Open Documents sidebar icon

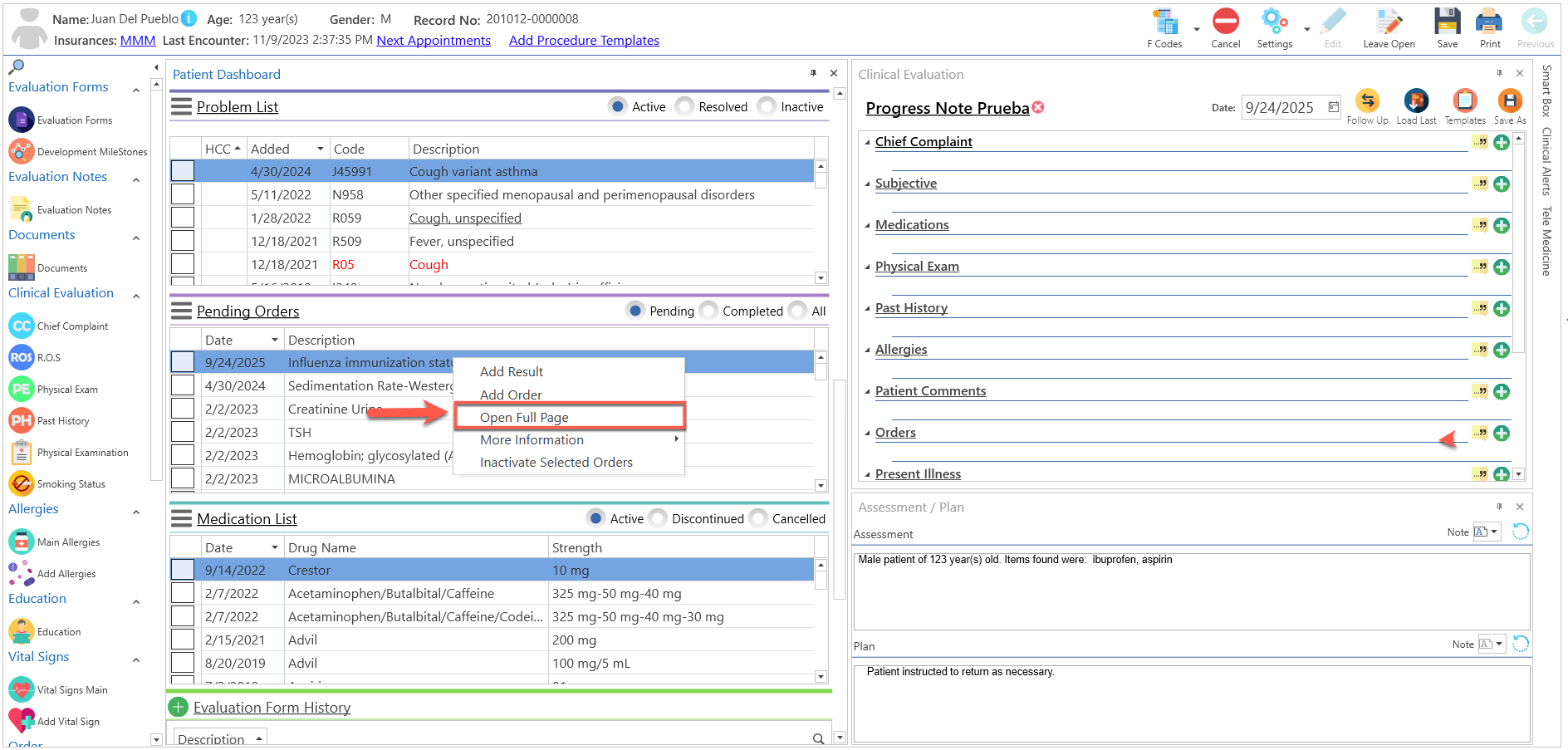[22, 267]
